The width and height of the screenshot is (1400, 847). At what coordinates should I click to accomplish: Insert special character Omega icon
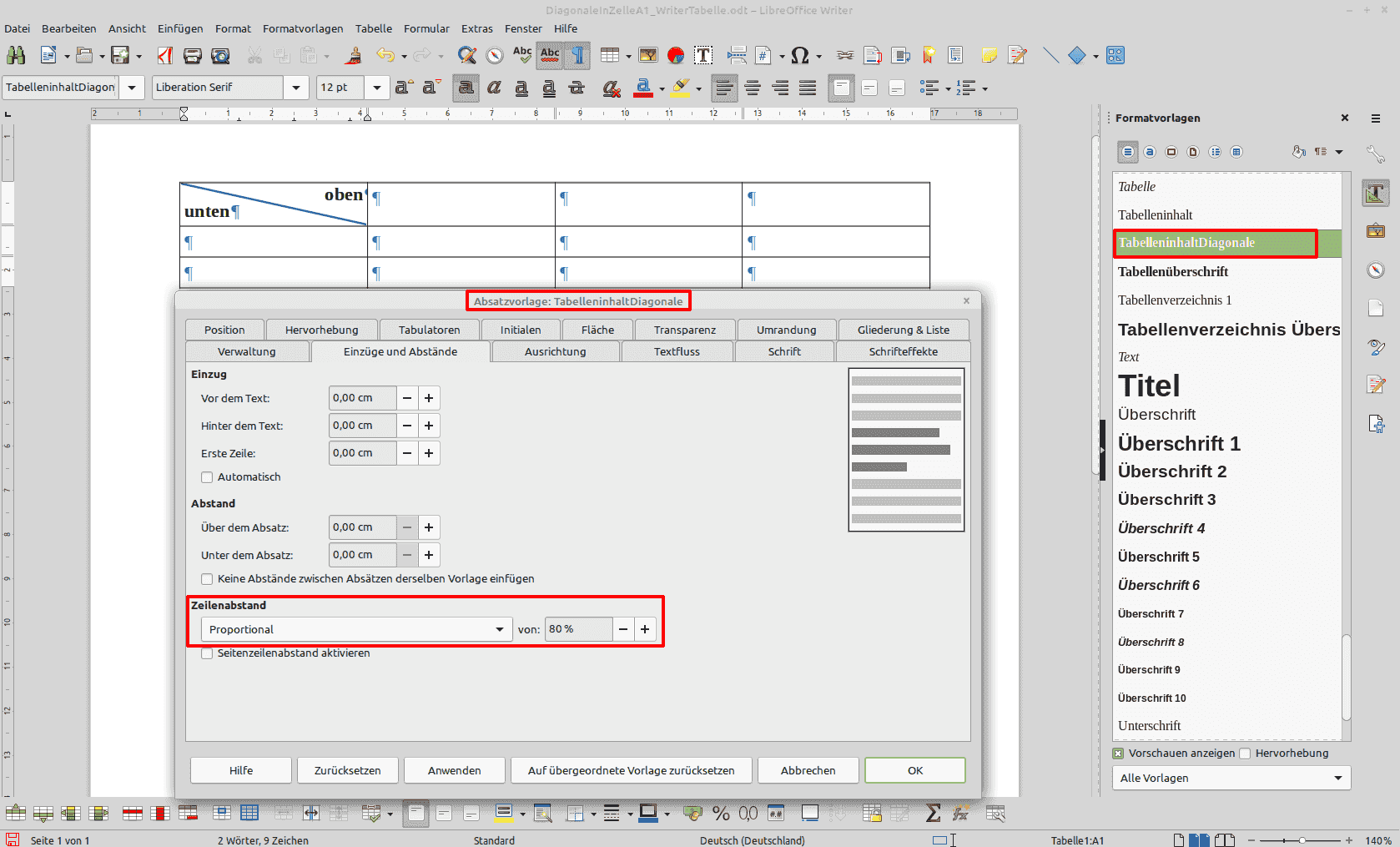point(799,56)
